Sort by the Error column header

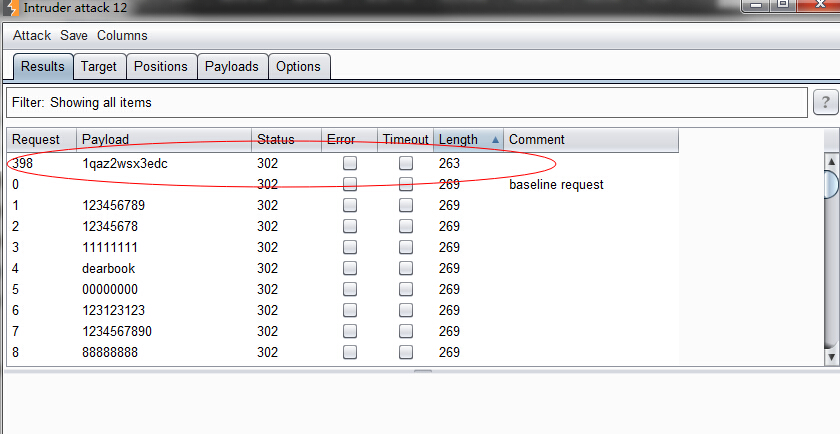[349, 140]
